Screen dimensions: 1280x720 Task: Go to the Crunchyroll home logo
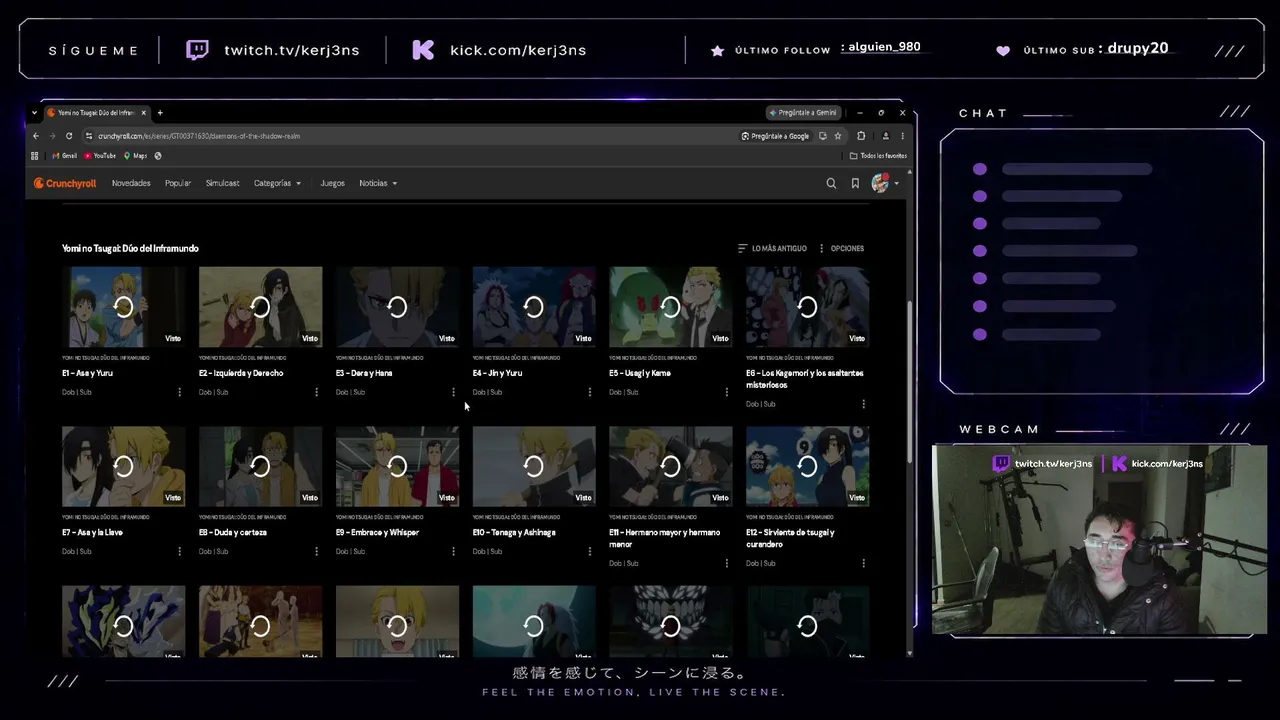[x=65, y=183]
